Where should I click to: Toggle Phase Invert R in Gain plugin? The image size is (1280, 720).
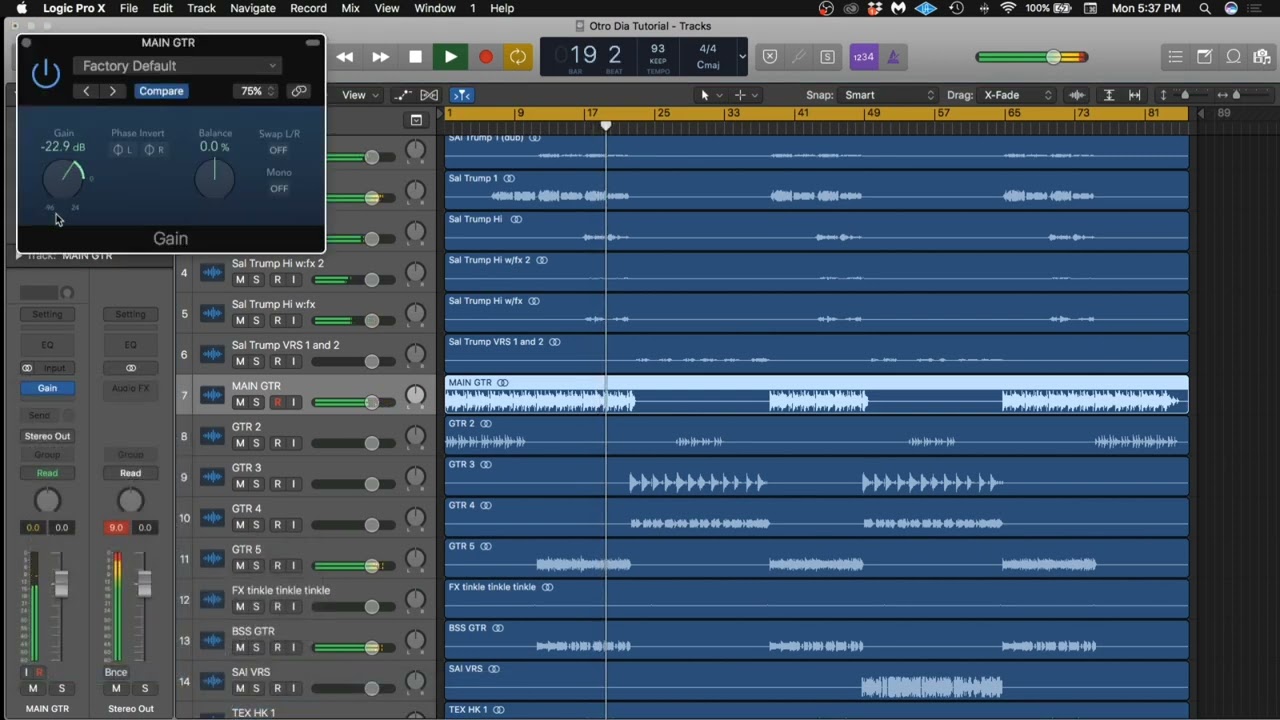pyautogui.click(x=154, y=150)
